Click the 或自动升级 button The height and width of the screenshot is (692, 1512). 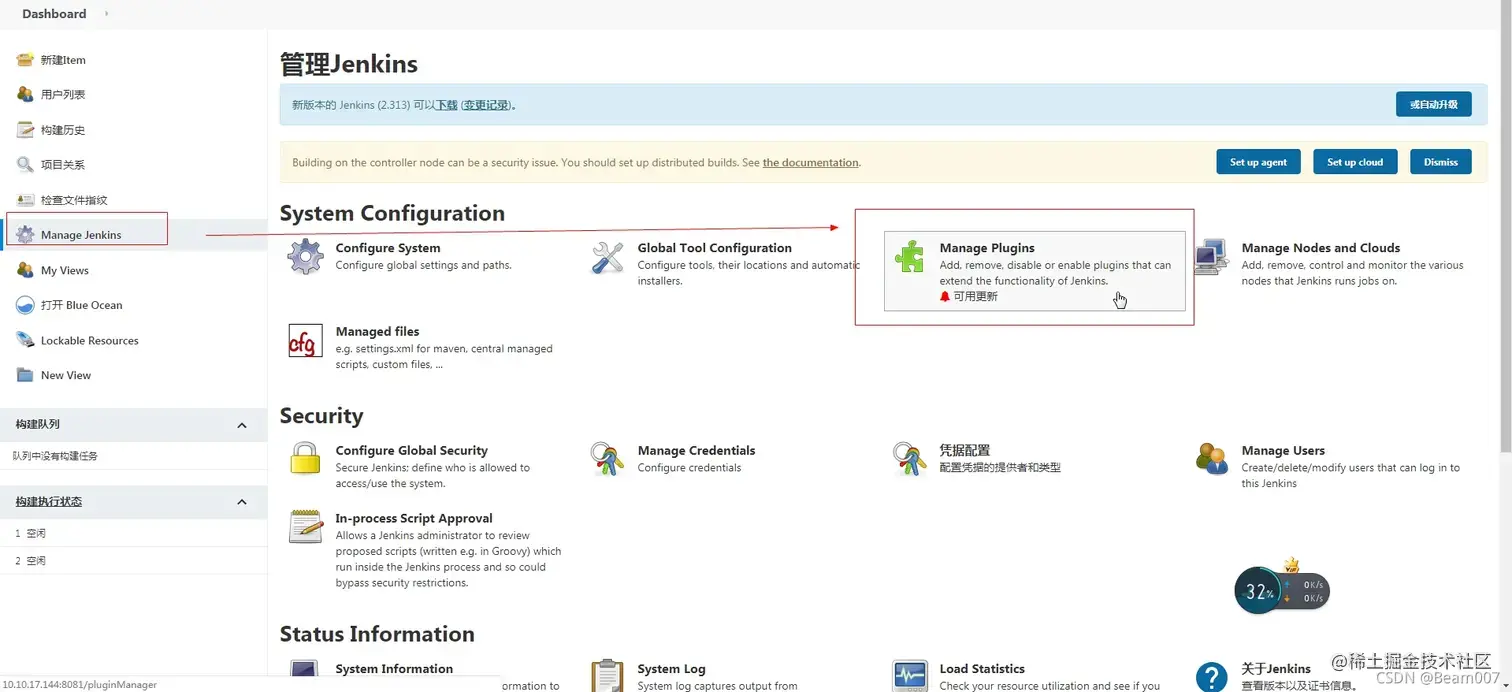[1433, 104]
